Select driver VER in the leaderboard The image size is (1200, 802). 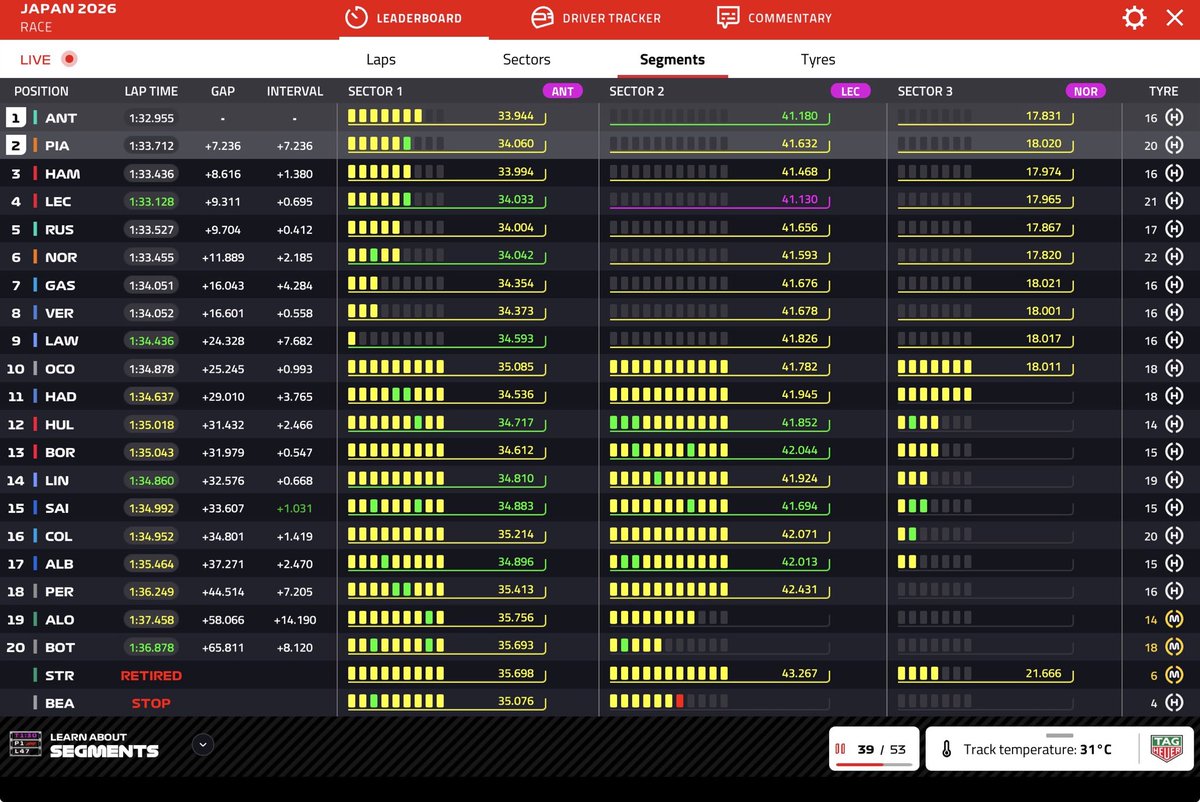[59, 313]
